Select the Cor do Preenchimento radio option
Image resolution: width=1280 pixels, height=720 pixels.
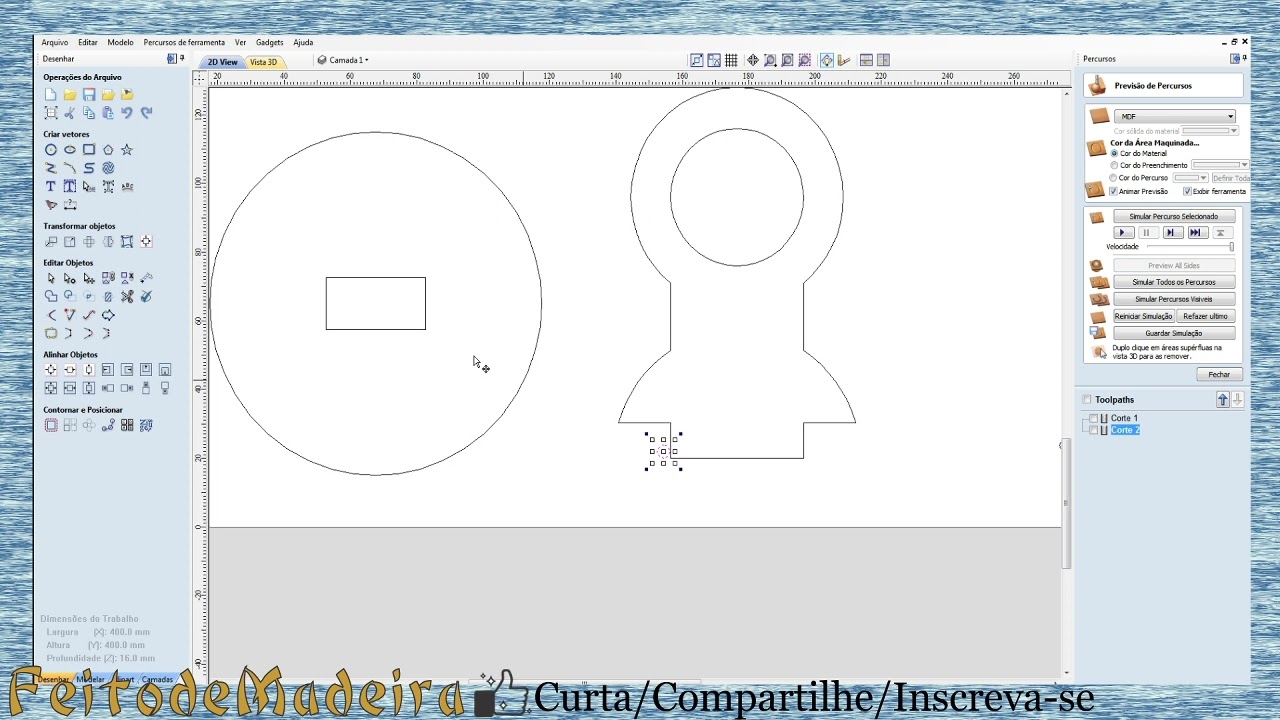1115,165
